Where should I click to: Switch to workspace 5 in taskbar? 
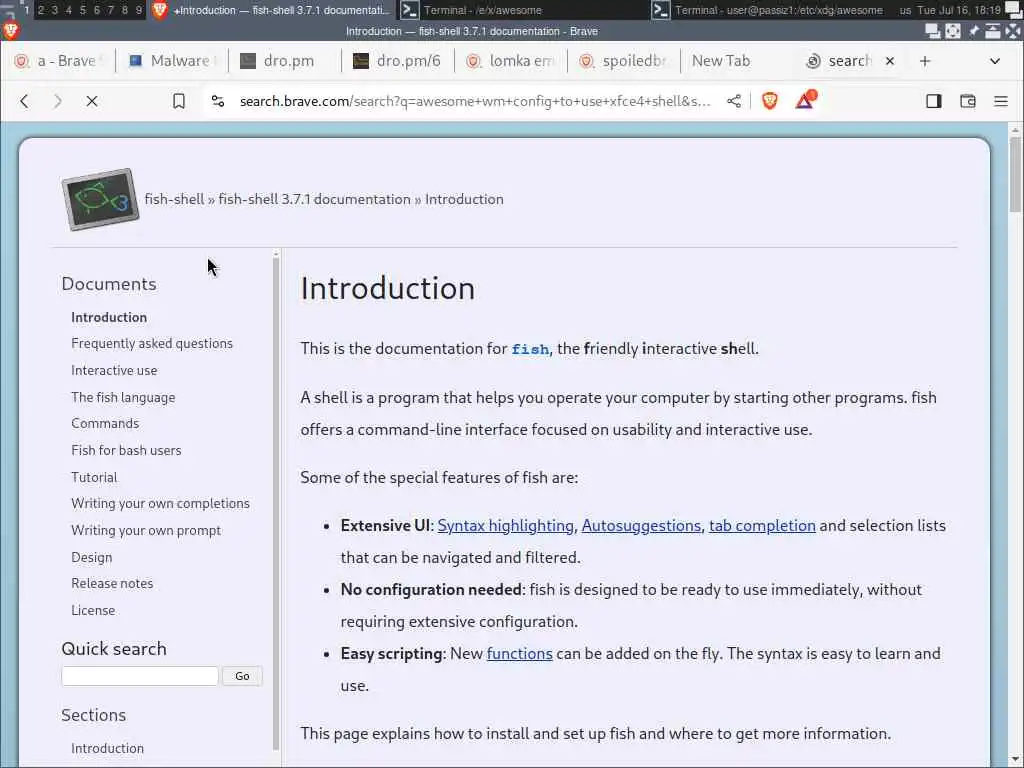(x=83, y=10)
